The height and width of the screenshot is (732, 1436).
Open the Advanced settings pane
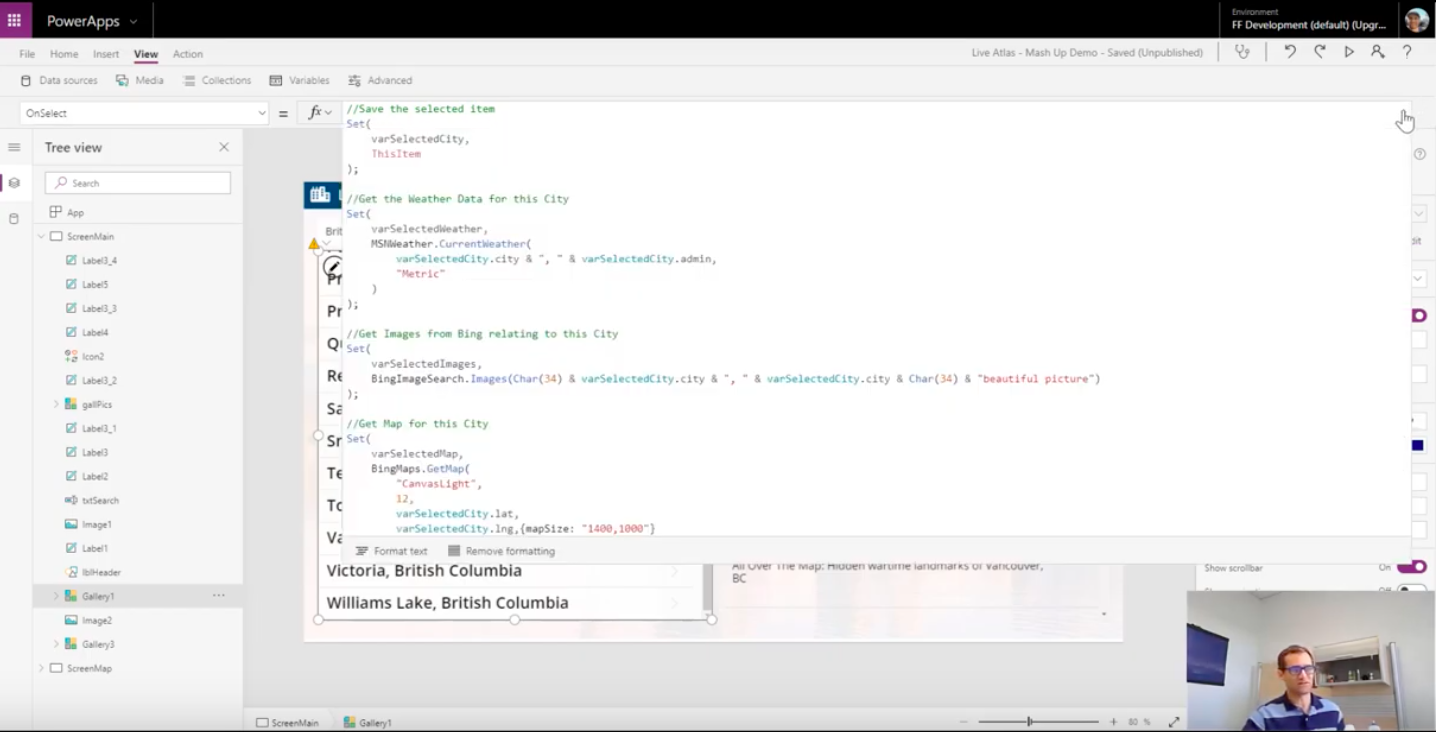pos(380,80)
